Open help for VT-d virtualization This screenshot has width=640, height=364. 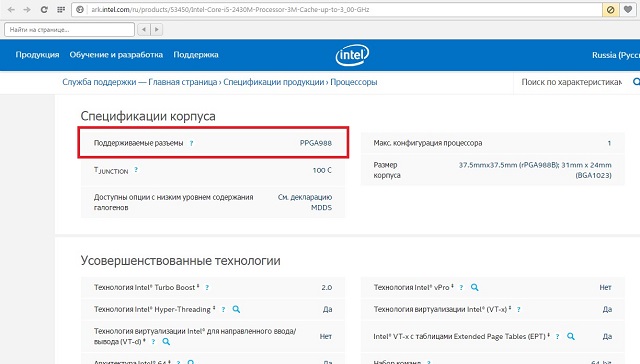coord(153,342)
